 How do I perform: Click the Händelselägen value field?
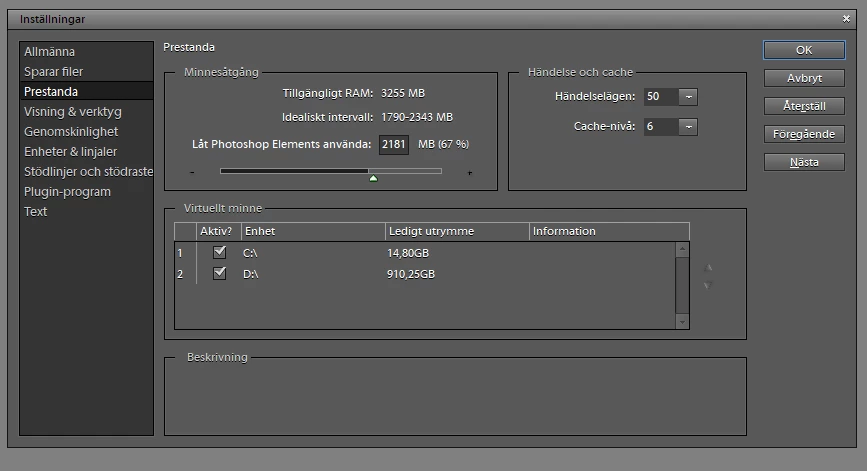pos(661,96)
